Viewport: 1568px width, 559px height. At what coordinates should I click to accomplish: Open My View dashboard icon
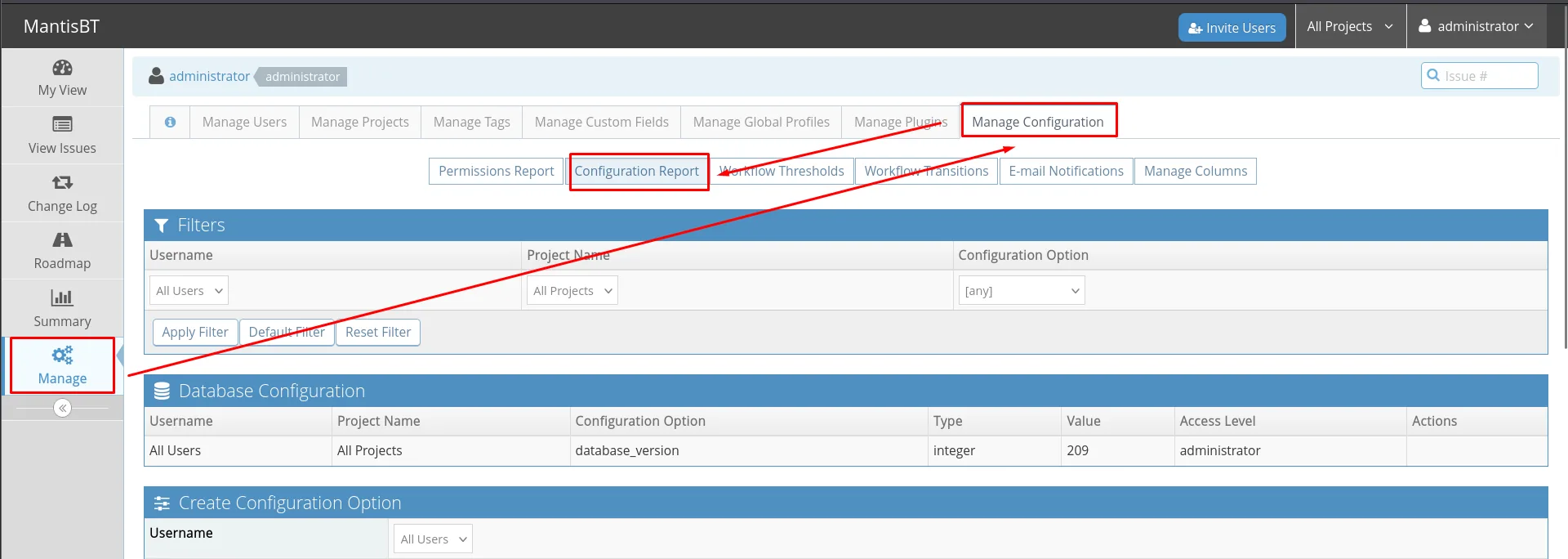pos(62,68)
